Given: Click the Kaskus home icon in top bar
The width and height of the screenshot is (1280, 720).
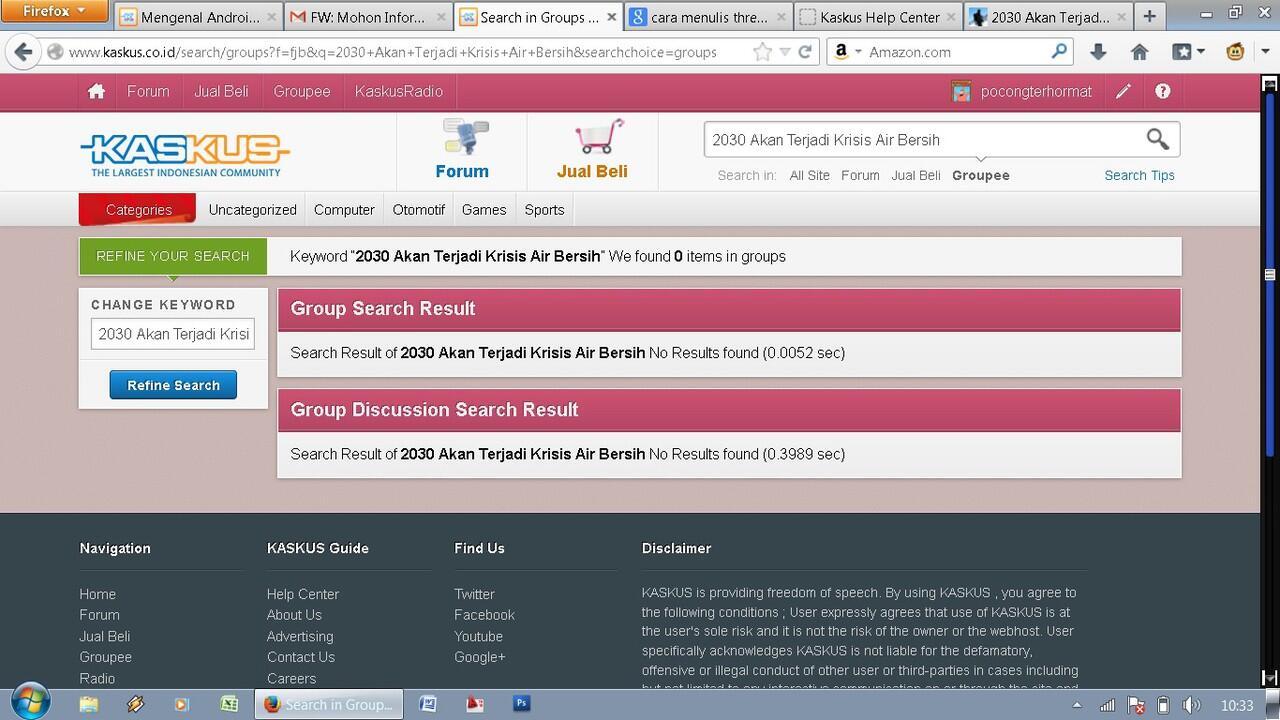Looking at the screenshot, I should [x=96, y=91].
